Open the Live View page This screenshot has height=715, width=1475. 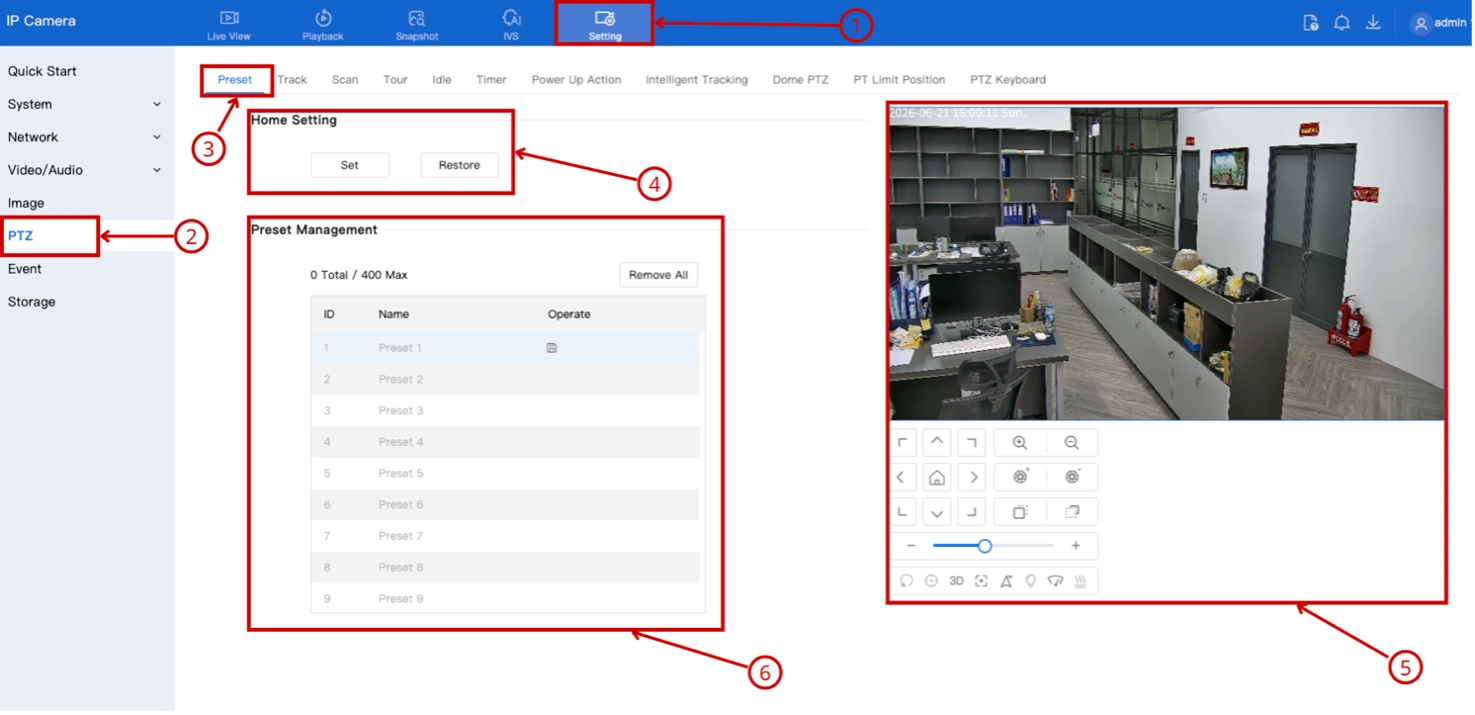[x=229, y=24]
